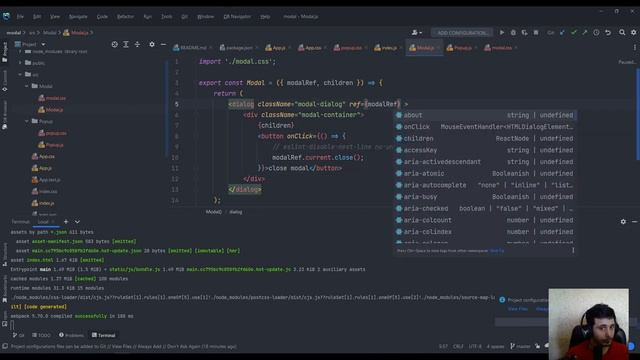The width and height of the screenshot is (640, 360).
Task: Hide the Project panel with minus icon
Action: tap(163, 44)
